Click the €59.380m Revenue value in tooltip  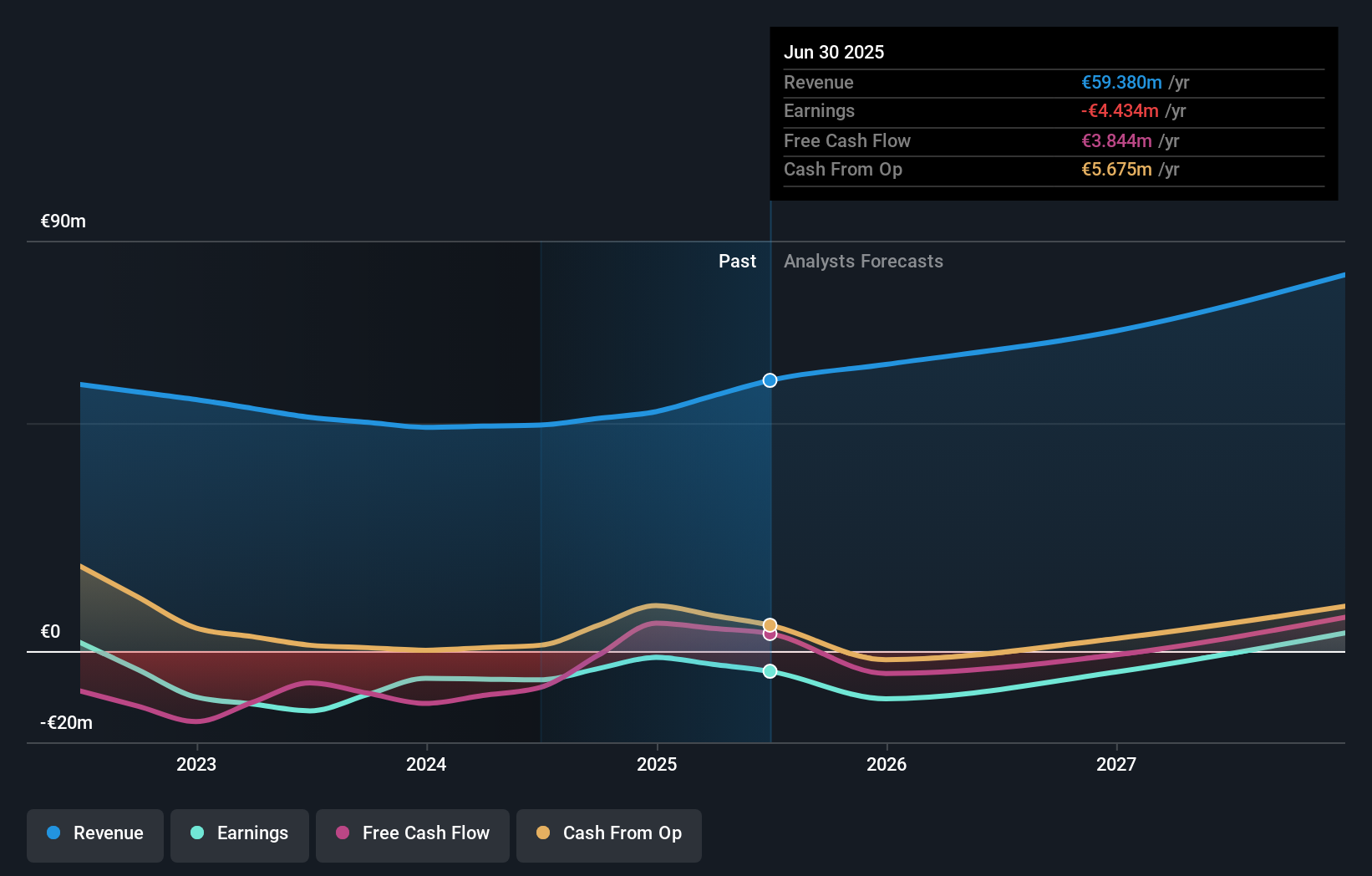[1122, 82]
